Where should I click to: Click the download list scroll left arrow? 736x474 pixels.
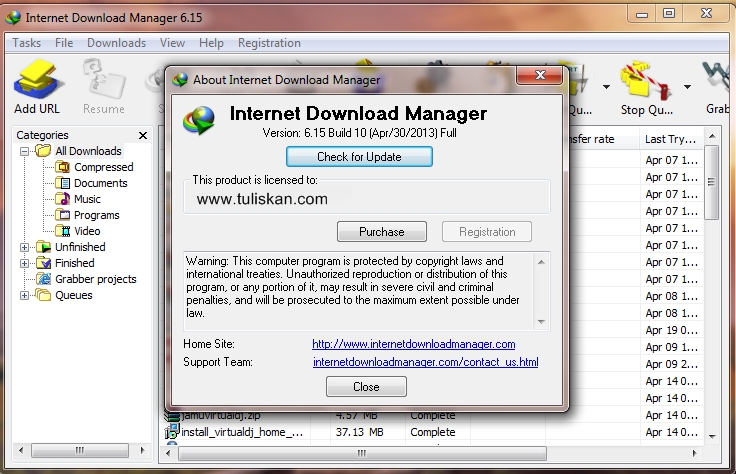click(x=168, y=453)
